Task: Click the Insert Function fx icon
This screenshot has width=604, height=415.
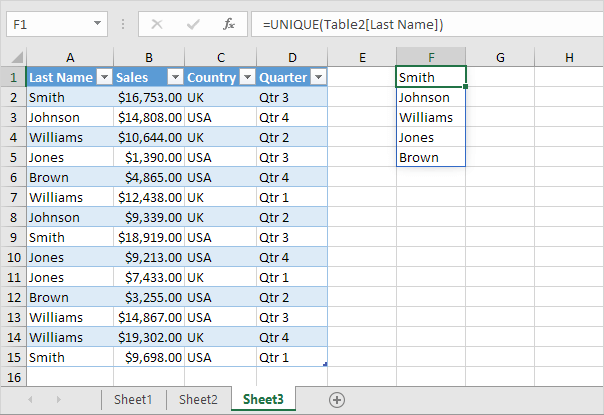Action: [229, 23]
